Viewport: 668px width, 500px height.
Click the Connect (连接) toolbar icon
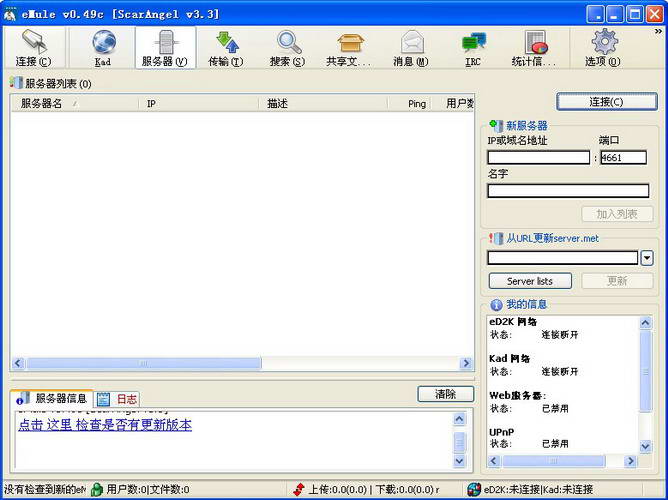[34, 47]
